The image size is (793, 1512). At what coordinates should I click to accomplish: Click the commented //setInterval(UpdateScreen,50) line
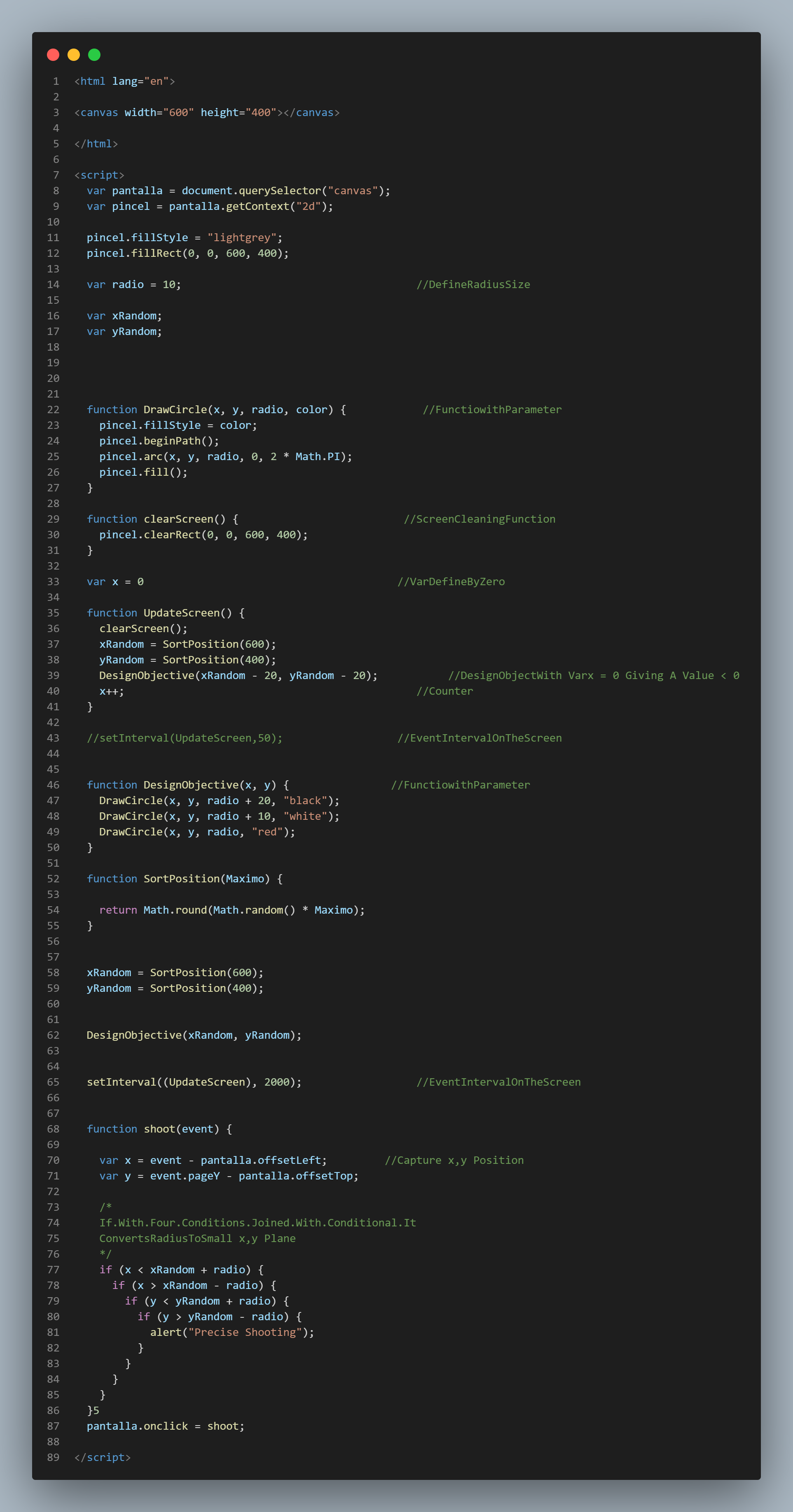[184, 738]
